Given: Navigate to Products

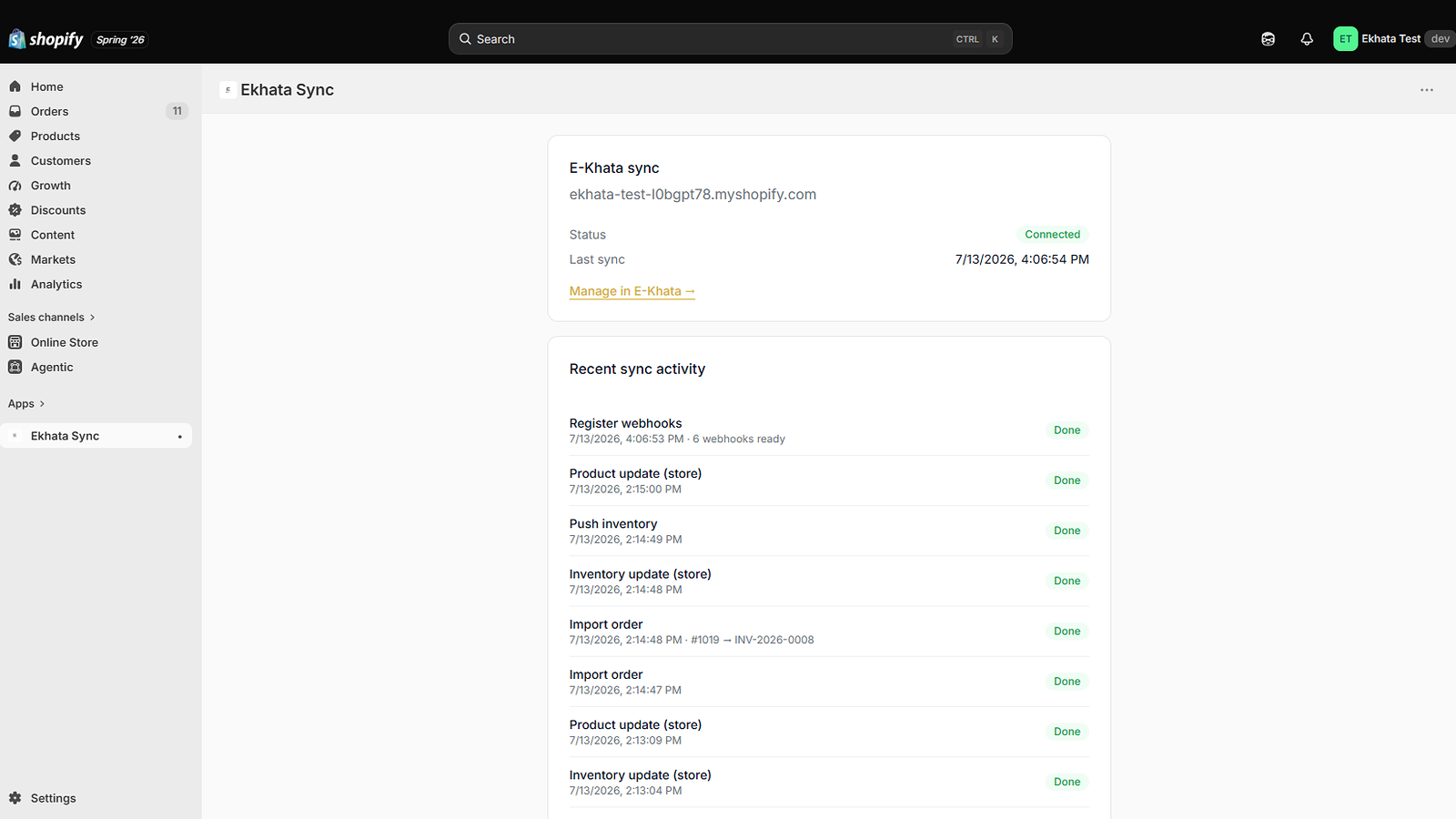Looking at the screenshot, I should (56, 136).
